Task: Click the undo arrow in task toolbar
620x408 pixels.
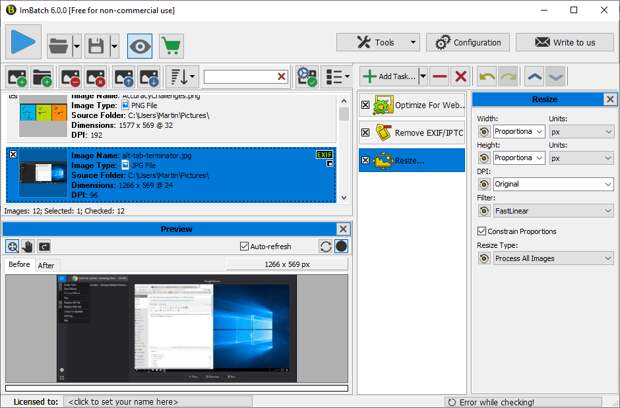Action: (x=487, y=76)
